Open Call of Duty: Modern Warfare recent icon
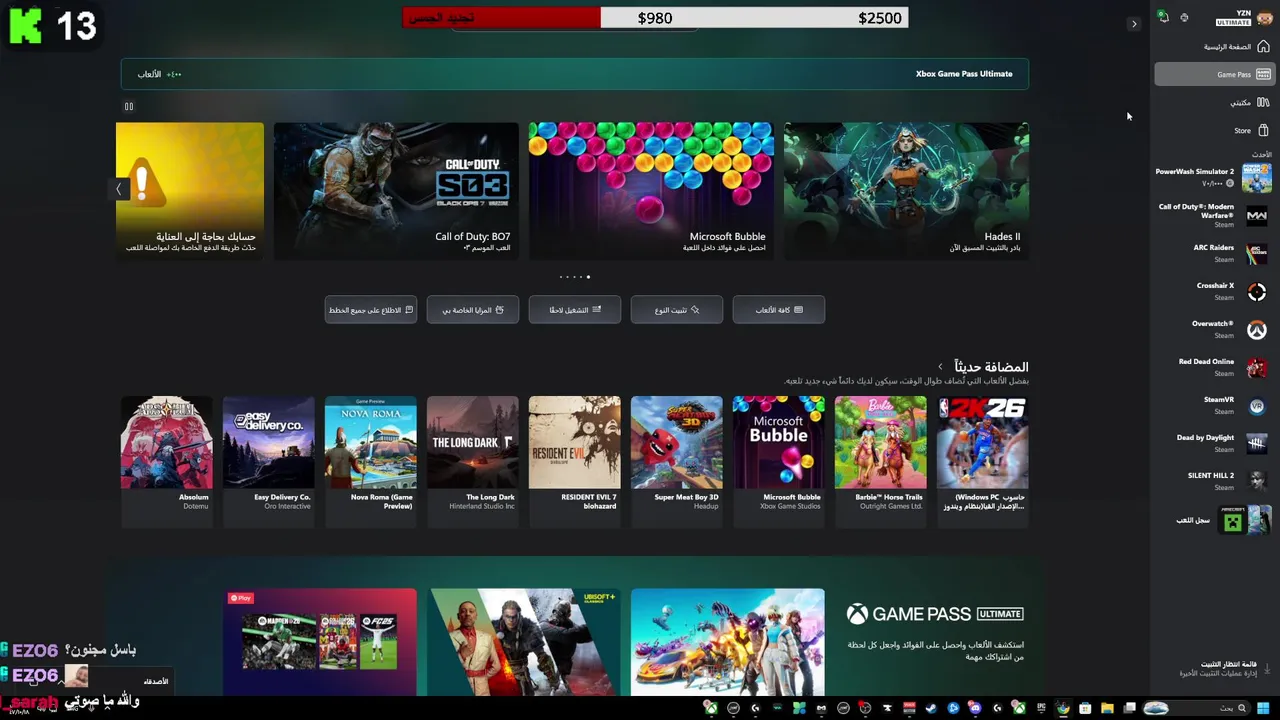 pos(1257,216)
